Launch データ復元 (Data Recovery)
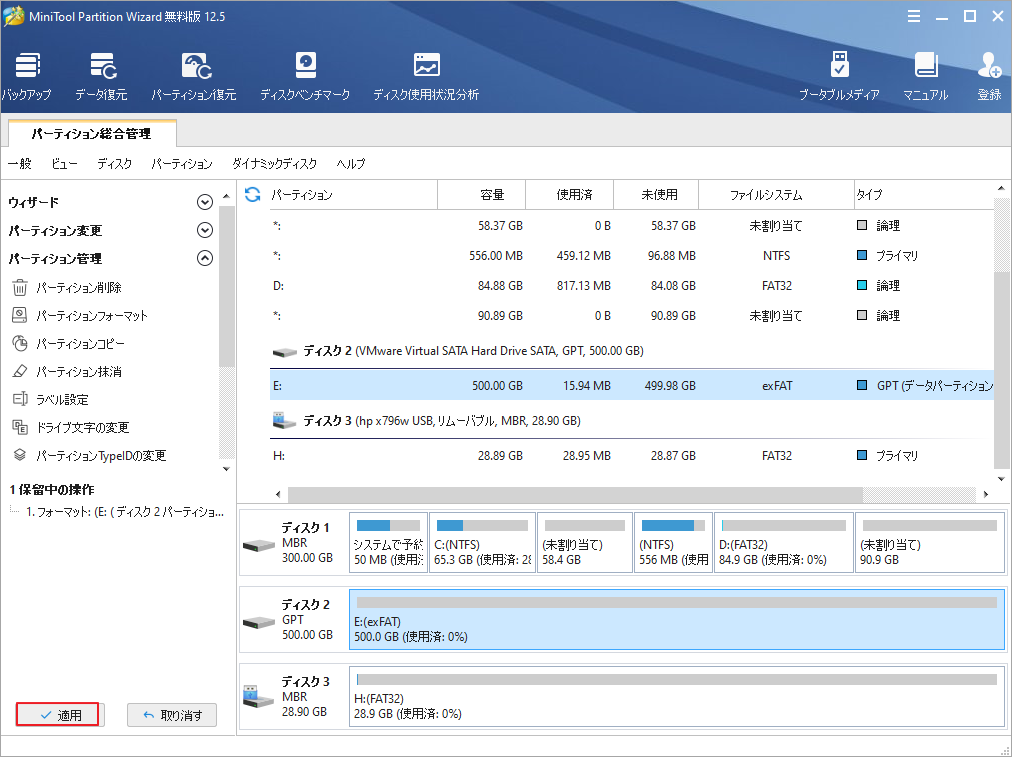The image size is (1012, 757). (x=101, y=77)
